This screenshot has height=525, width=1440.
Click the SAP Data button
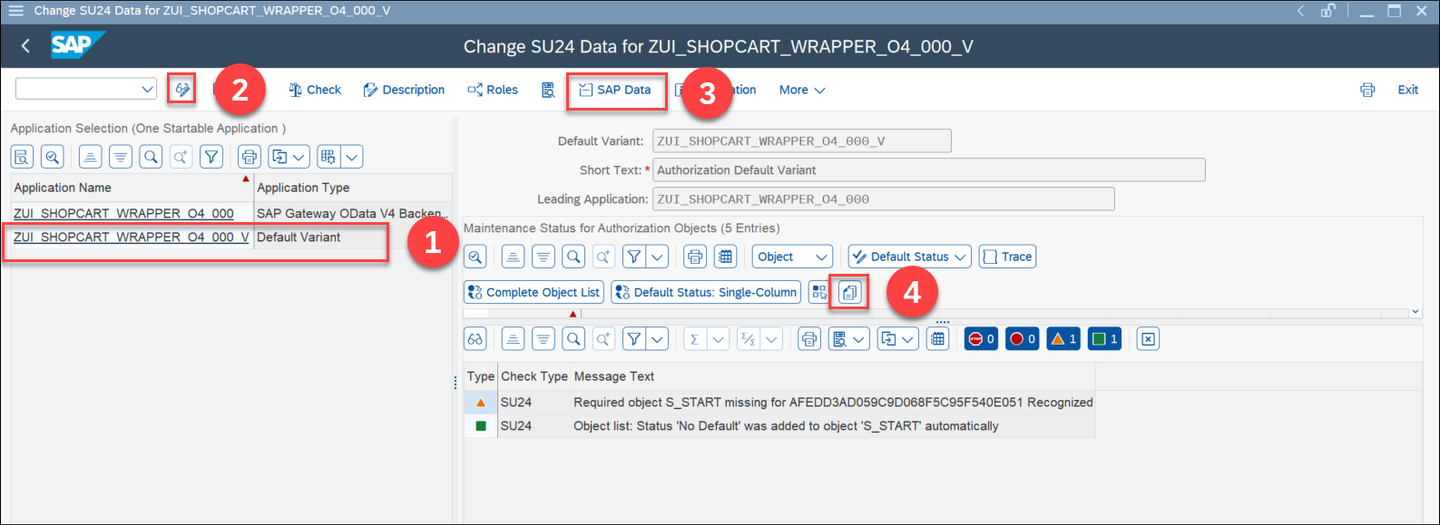[x=615, y=89]
